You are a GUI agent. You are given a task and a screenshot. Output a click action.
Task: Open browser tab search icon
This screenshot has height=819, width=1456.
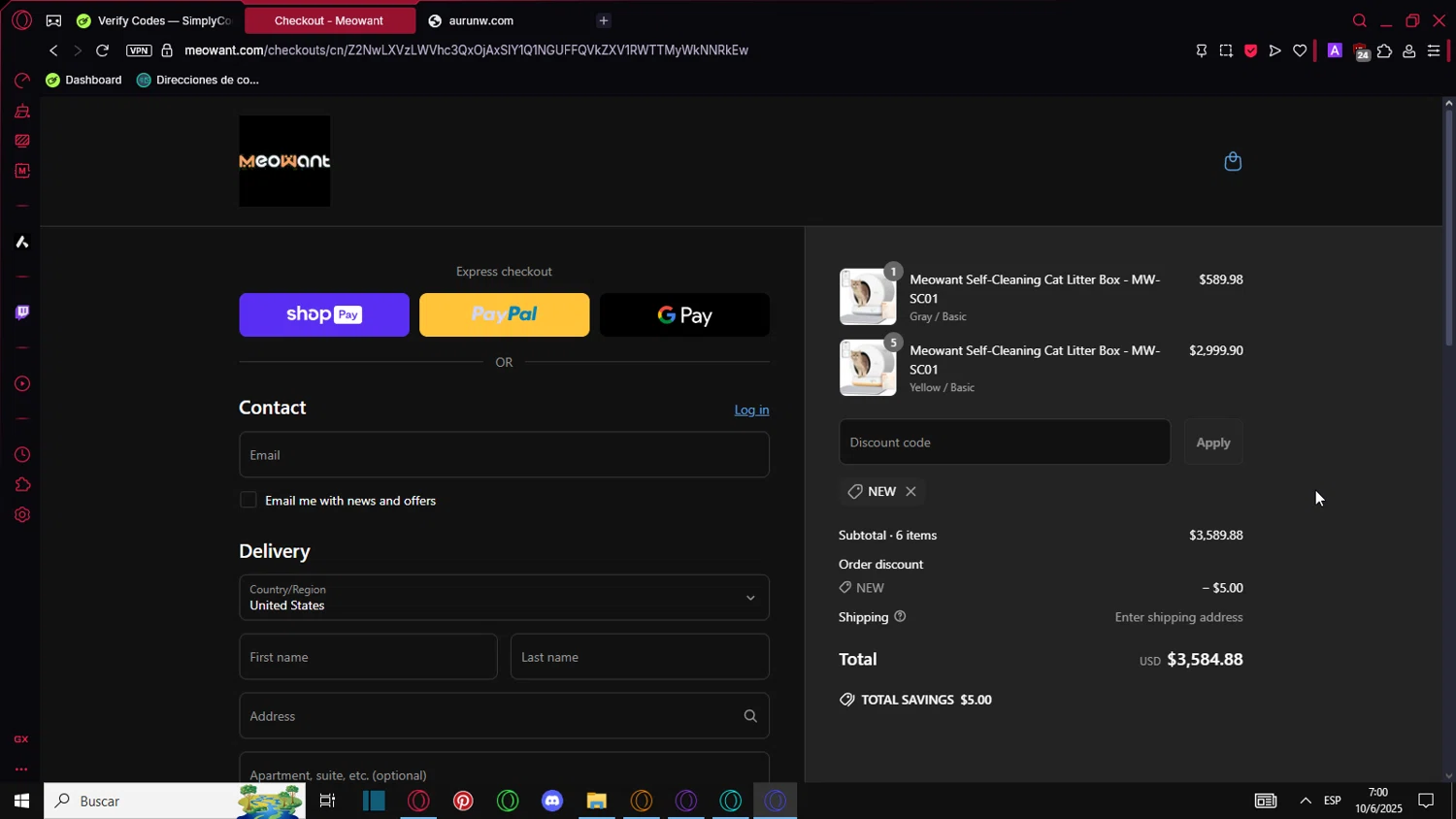[x=1359, y=20]
